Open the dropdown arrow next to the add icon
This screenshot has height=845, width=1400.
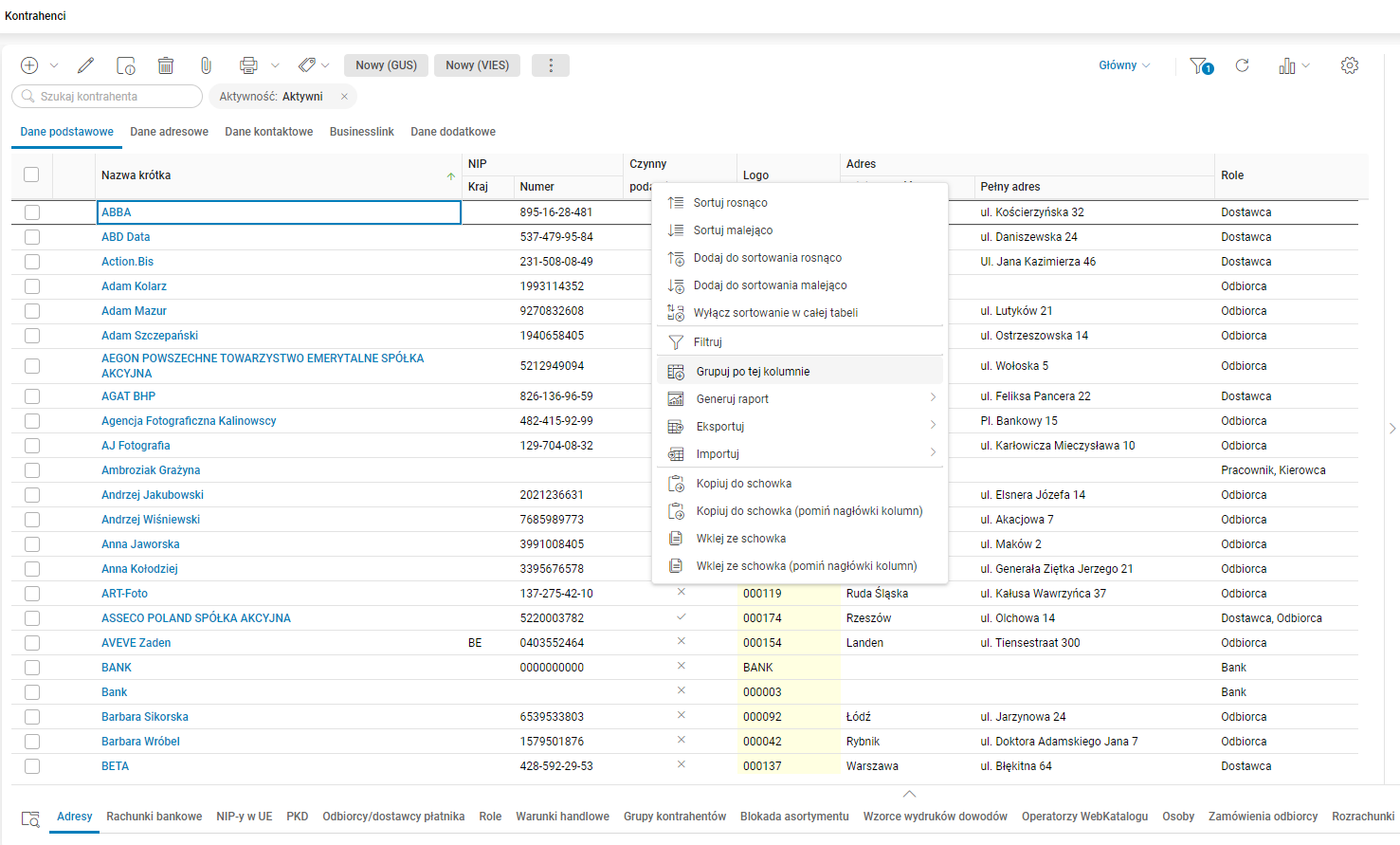click(54, 65)
